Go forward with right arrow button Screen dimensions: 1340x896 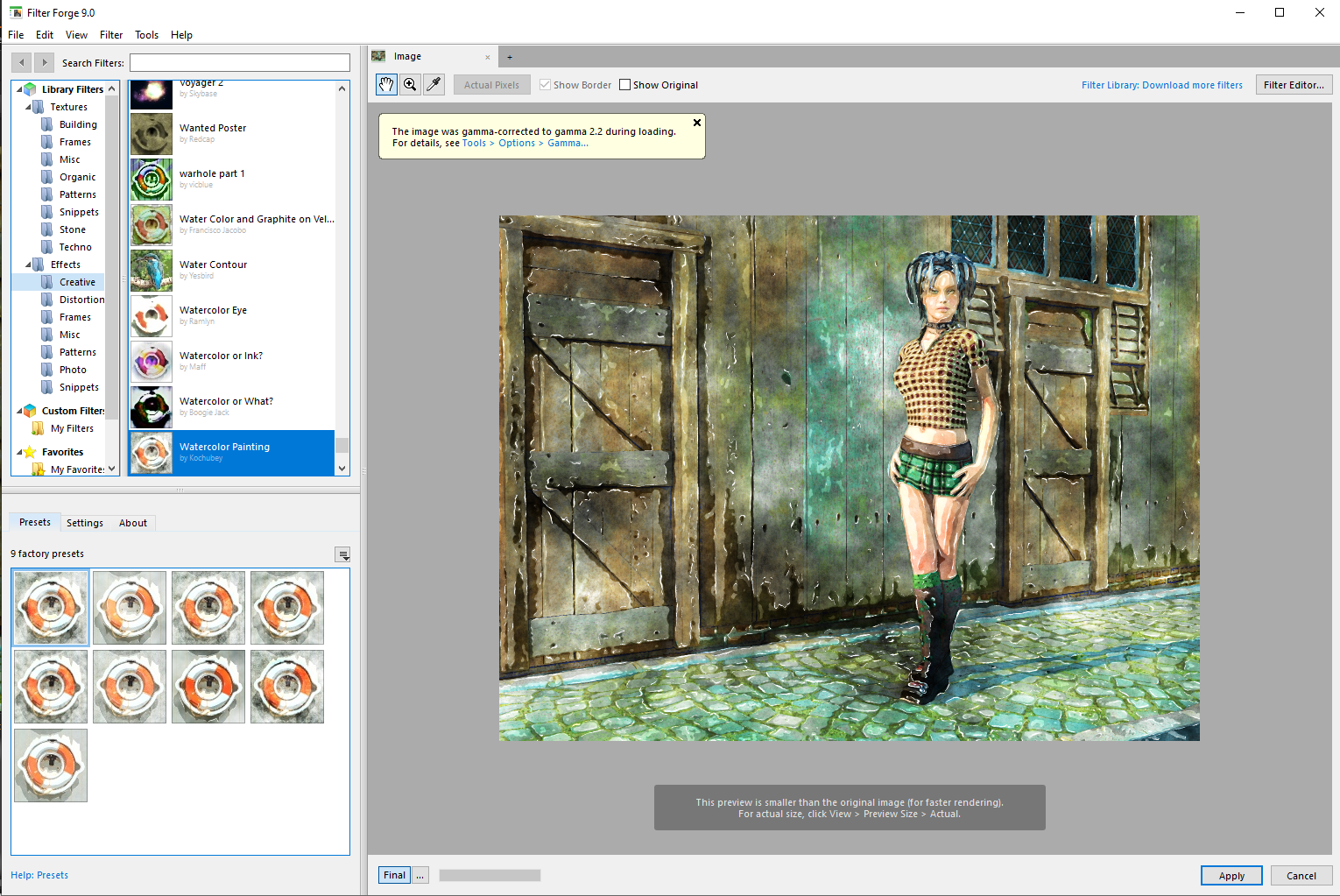[44, 63]
